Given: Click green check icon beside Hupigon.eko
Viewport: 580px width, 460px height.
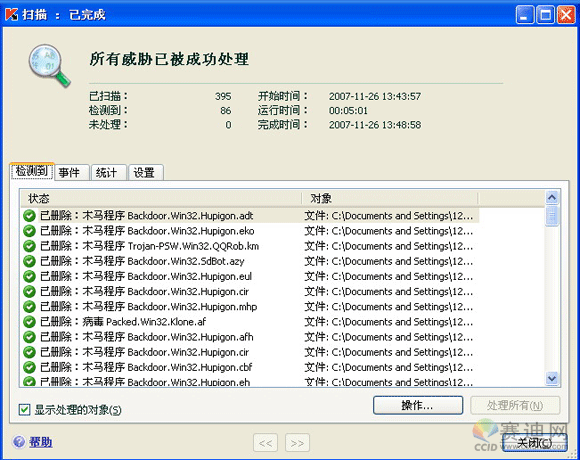Looking at the screenshot, I should (x=29, y=231).
